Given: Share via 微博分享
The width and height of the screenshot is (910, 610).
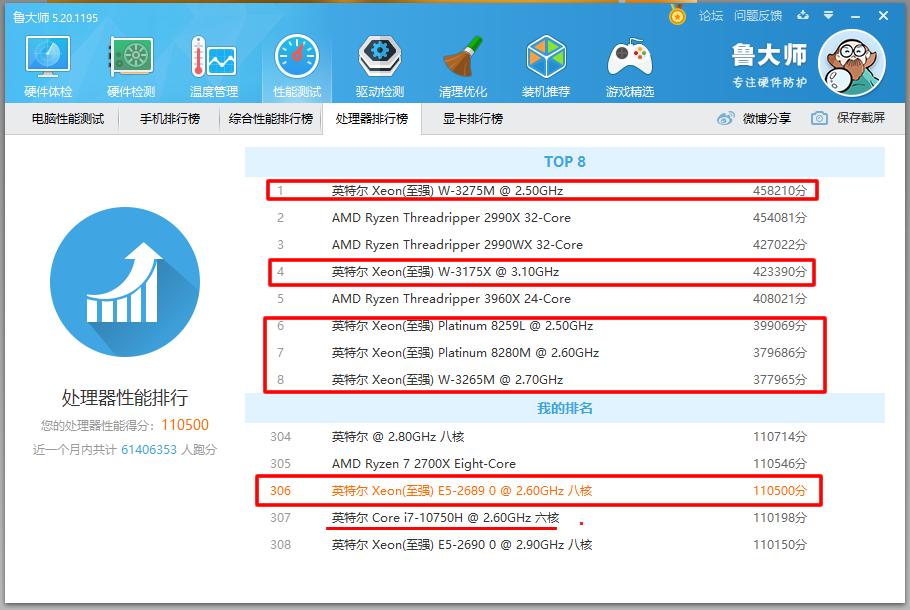Looking at the screenshot, I should coord(767,118).
